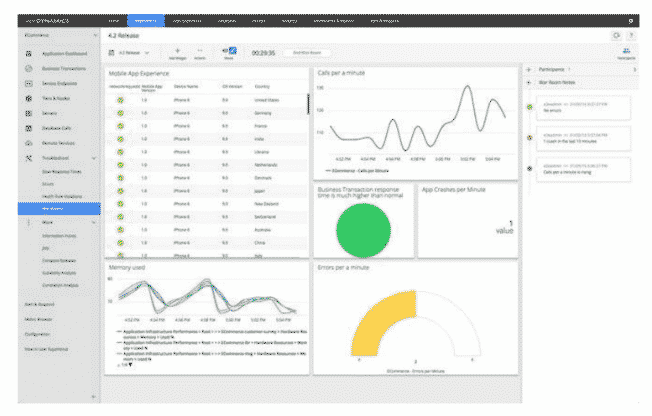Click the Servers icon in sidebar
Viewport: 652px width, 416px height.
[29, 114]
